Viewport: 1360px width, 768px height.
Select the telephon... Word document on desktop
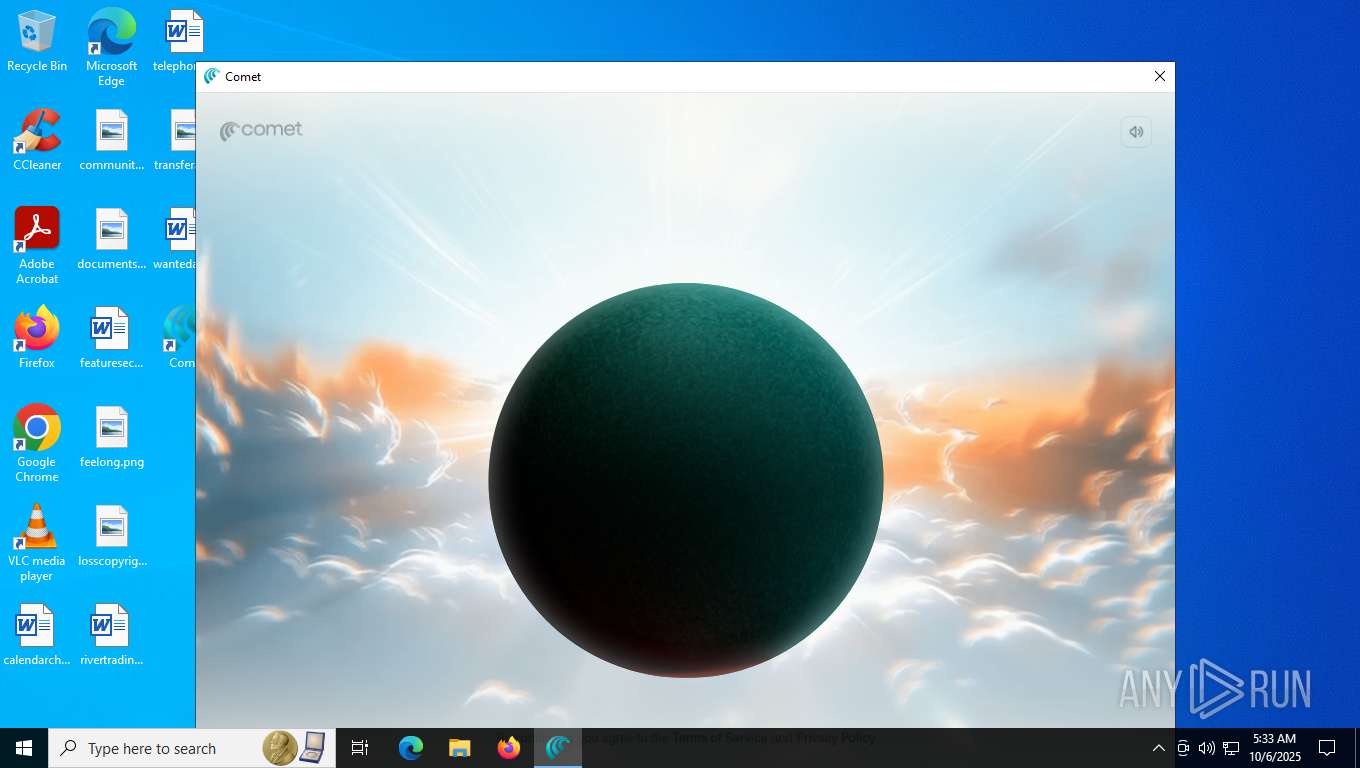point(179,41)
